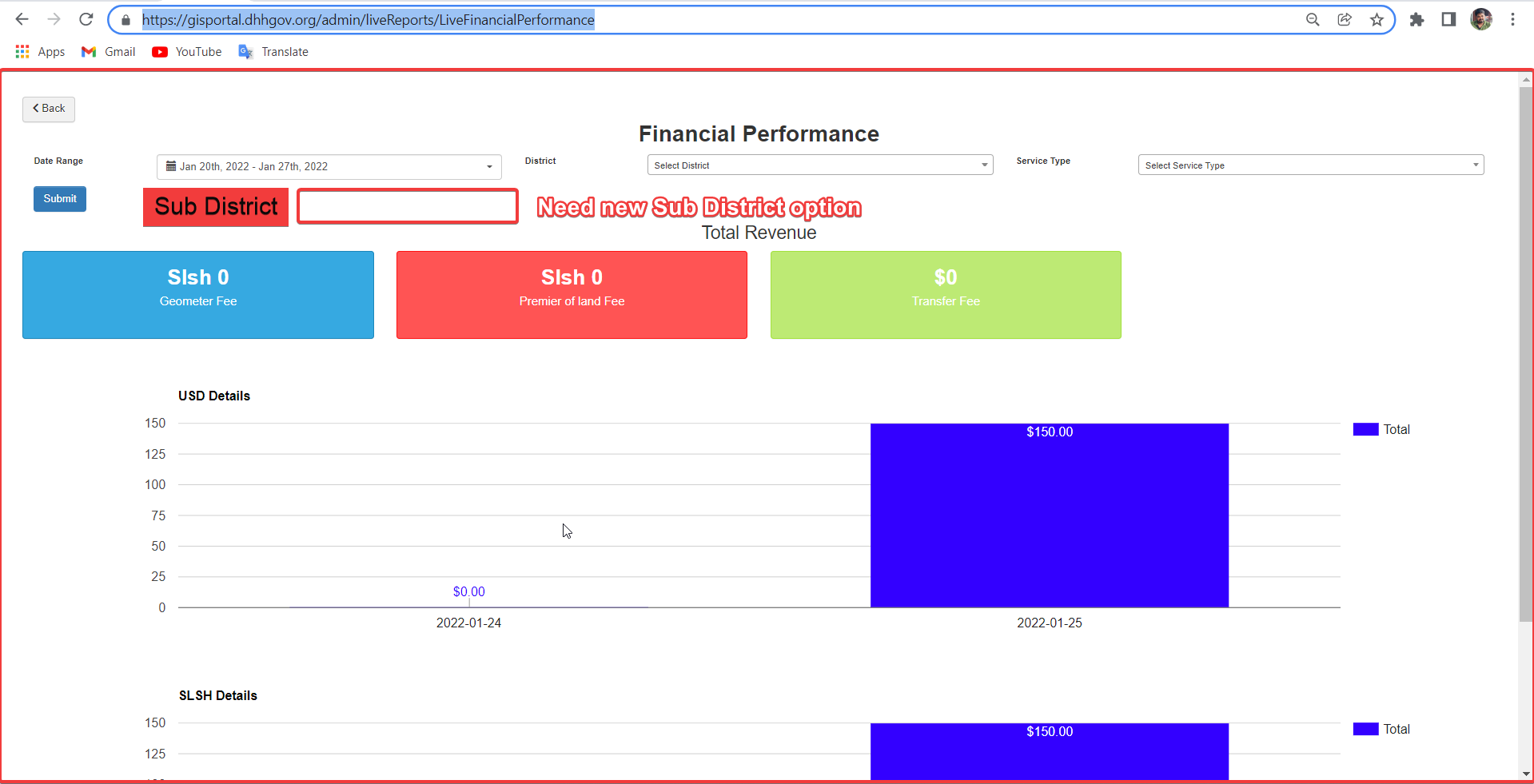Click the scrollbar up arrow
This screenshot has width=1534, height=784.
(x=1526, y=79)
